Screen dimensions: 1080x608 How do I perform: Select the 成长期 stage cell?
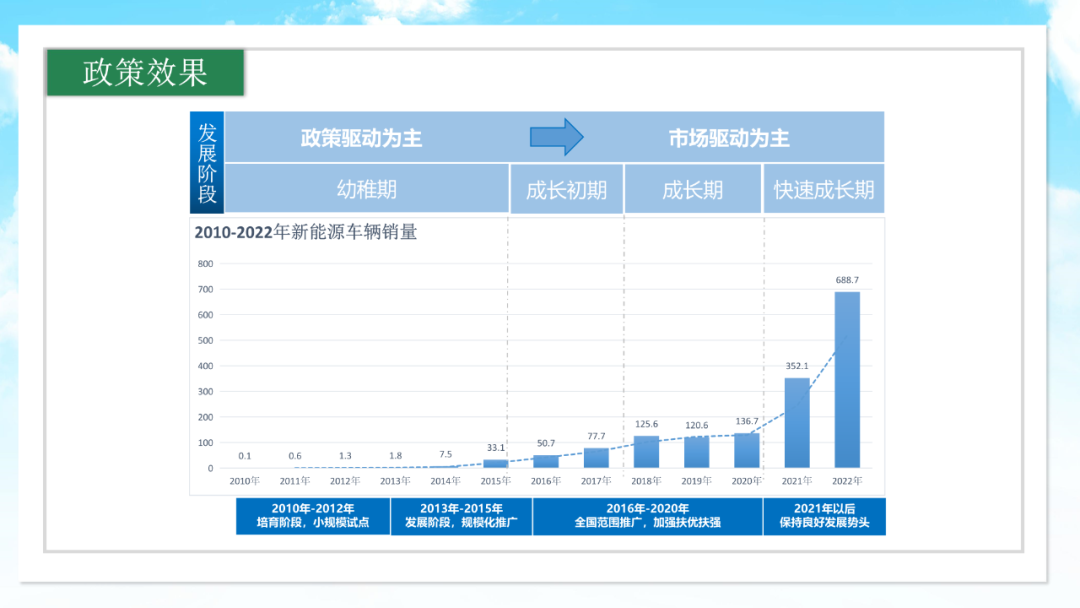[692, 189]
